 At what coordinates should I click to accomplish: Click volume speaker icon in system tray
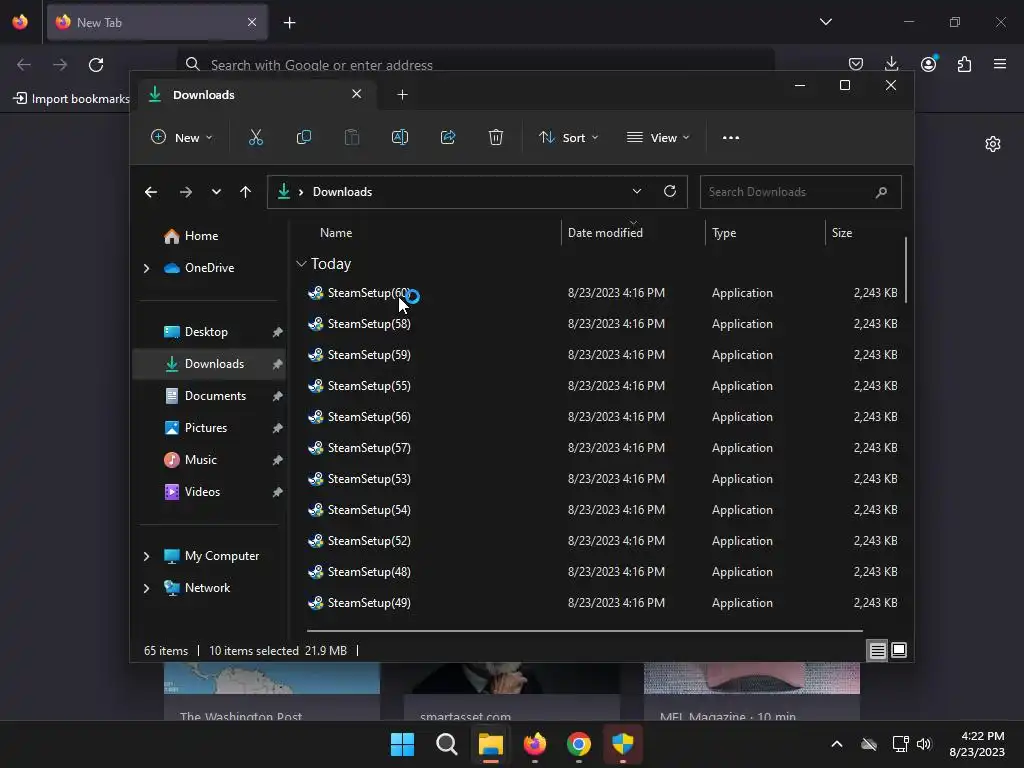point(924,744)
